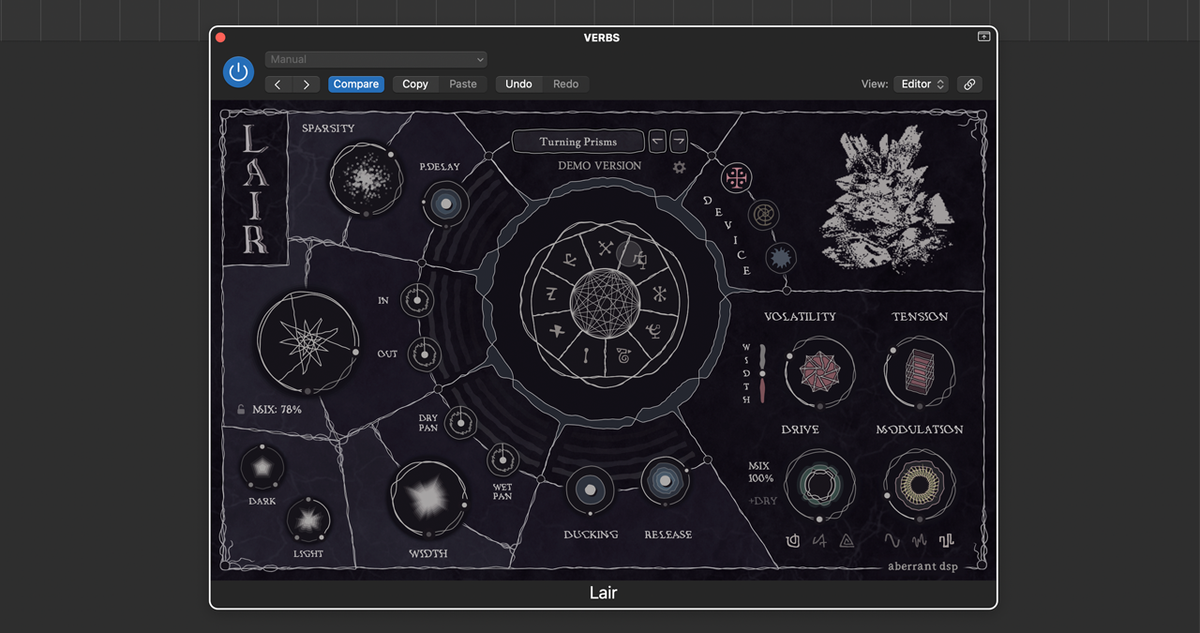Screen dimensions: 1200x633
Task: Select the red cross Device icon
Action: 735,177
